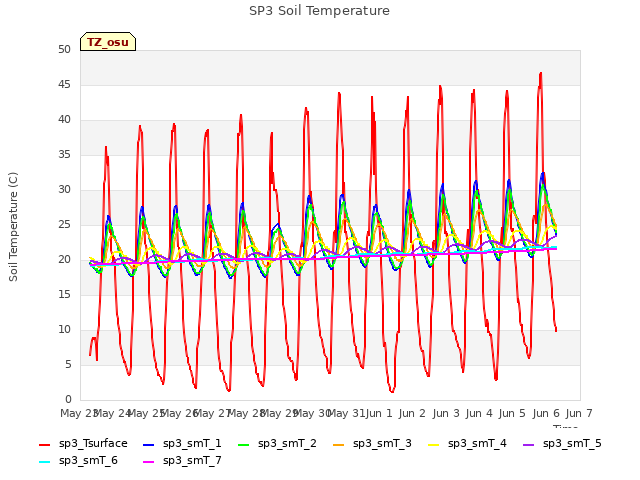The height and width of the screenshot is (480, 640).
Task: Click blue sp3_smT_1 legend color marker
Action: [149, 444]
